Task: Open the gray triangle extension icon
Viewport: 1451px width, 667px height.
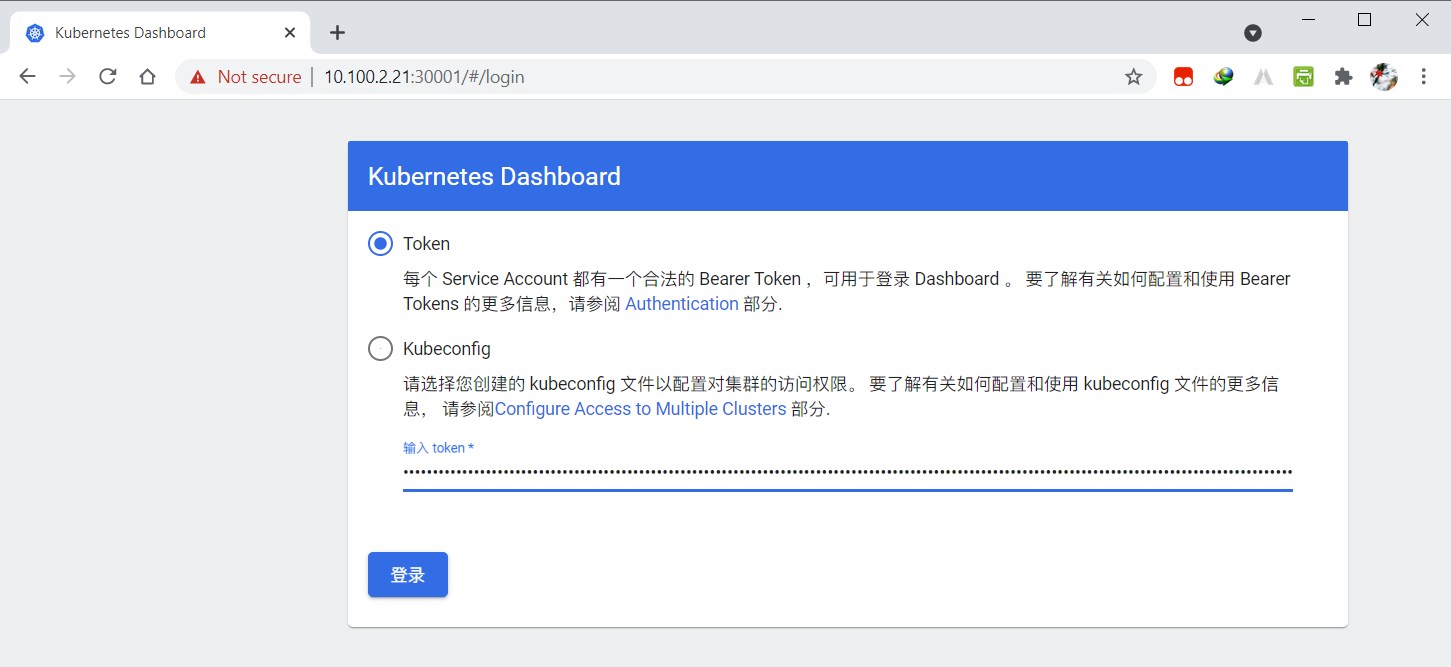Action: pos(1263,77)
